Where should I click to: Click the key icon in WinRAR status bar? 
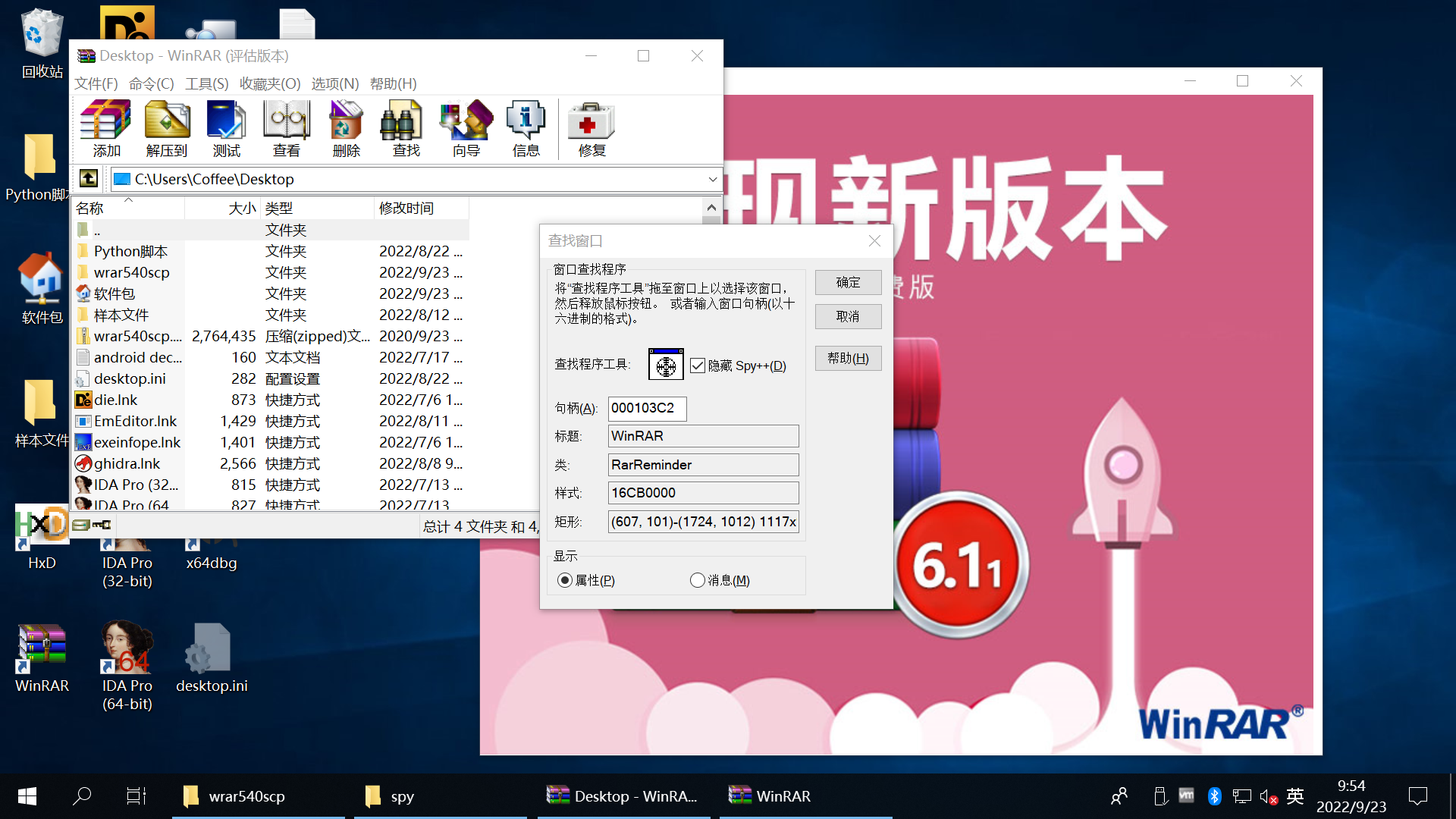coord(102,525)
